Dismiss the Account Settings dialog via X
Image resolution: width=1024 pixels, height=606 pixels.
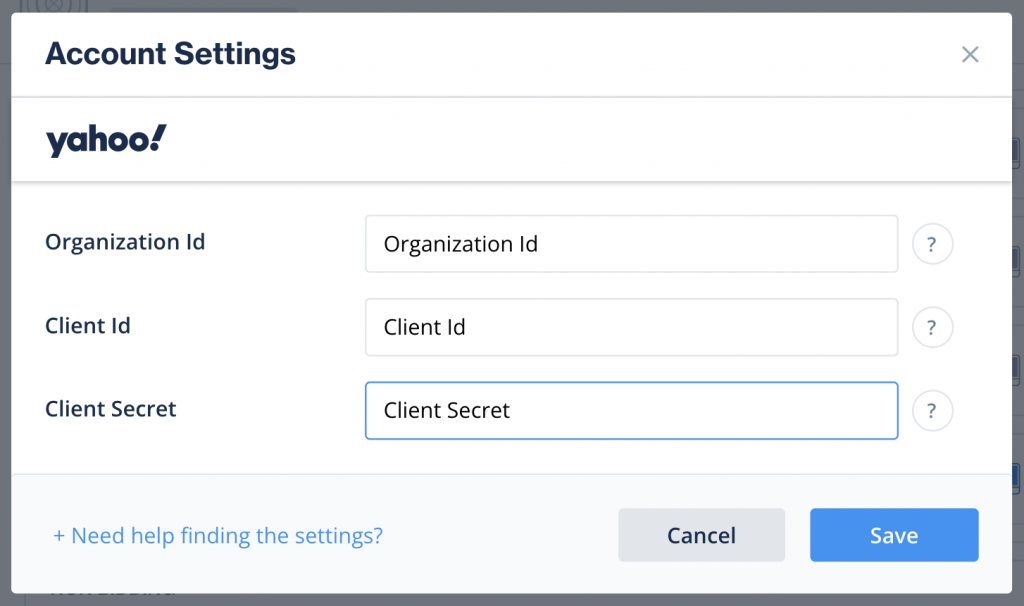click(969, 55)
